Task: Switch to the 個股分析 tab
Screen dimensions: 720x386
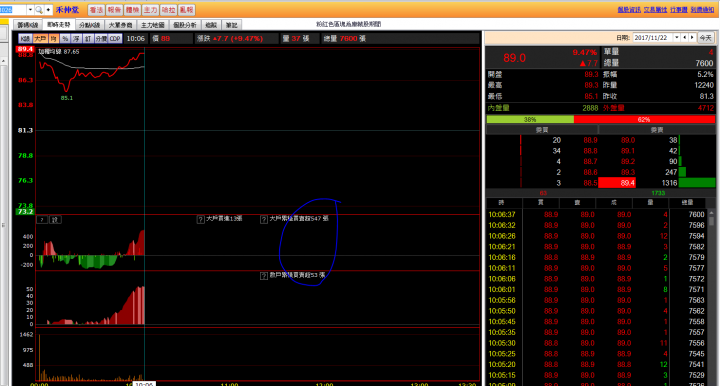Action: (185, 25)
